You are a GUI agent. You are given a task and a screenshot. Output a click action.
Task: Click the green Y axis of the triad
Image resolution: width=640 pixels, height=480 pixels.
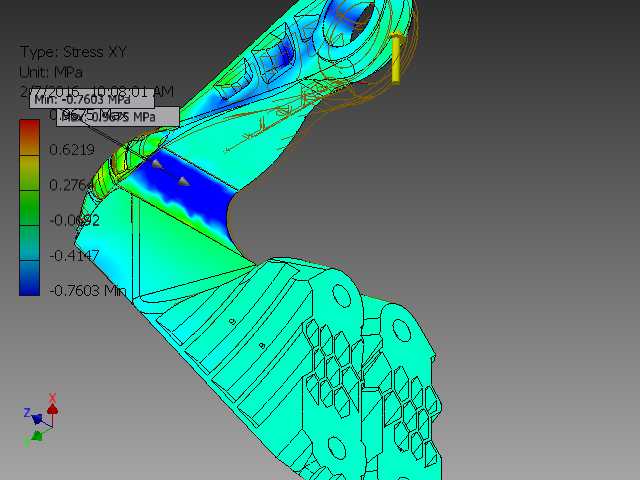click(x=37, y=436)
